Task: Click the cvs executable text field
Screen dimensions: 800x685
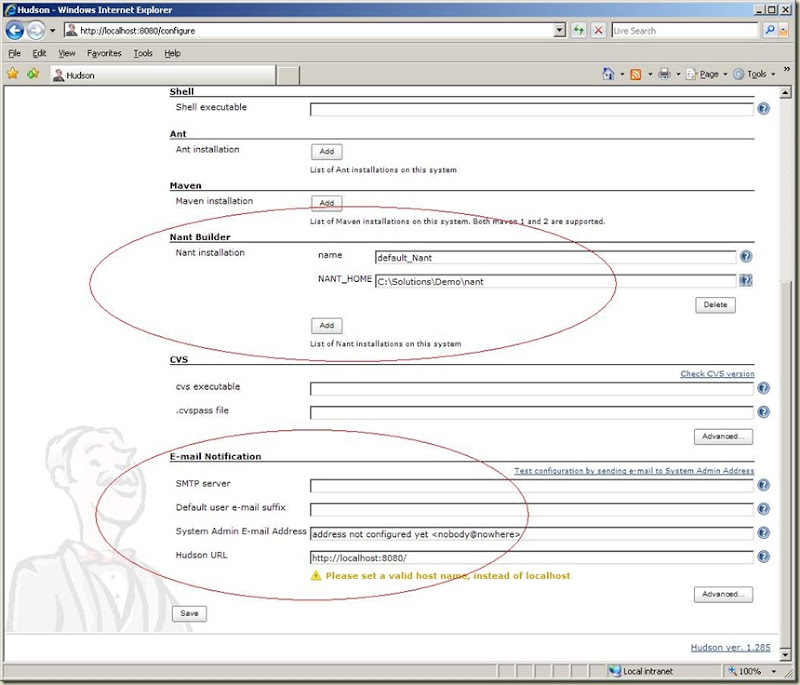Action: (x=531, y=389)
